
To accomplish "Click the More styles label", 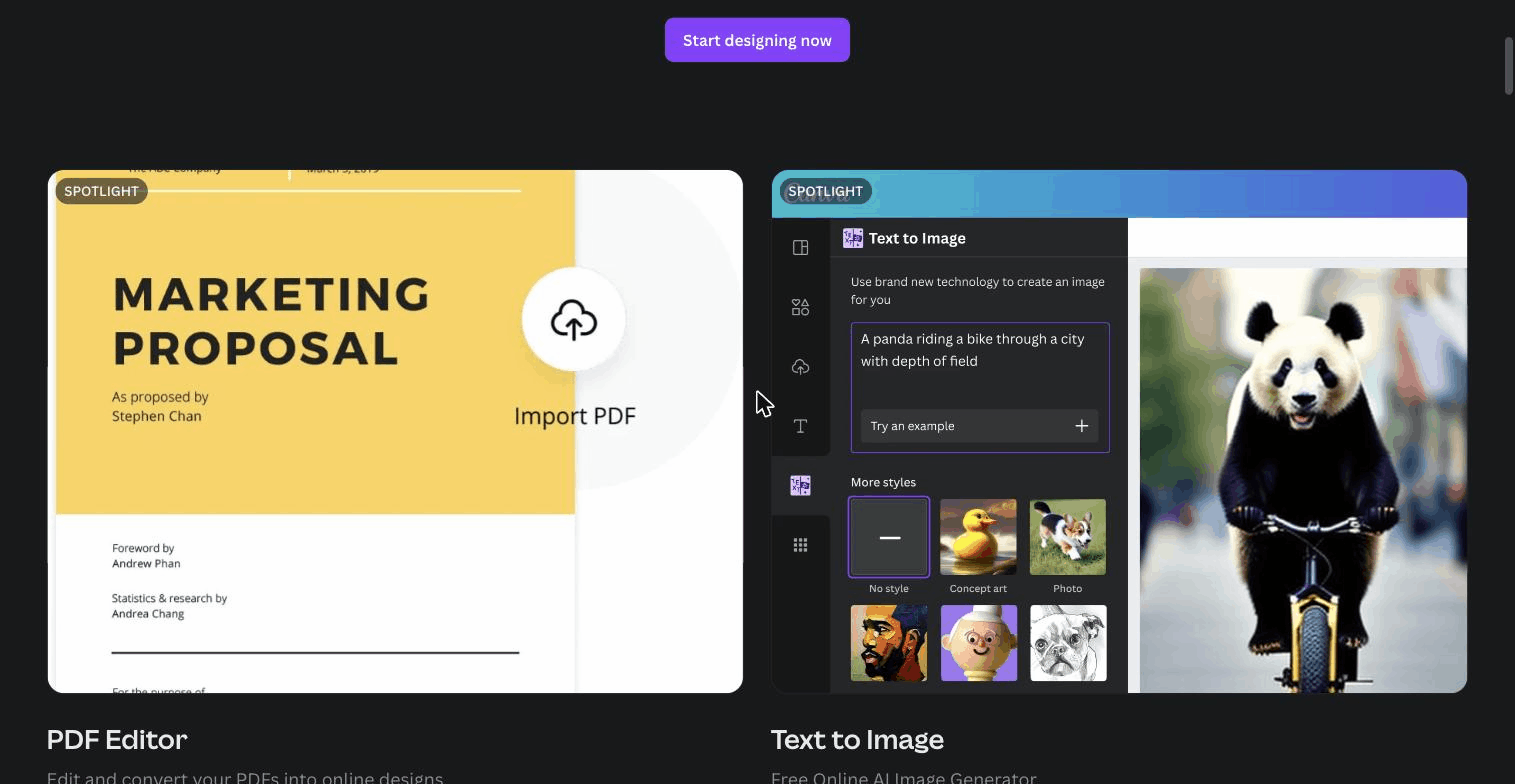I will [x=883, y=482].
